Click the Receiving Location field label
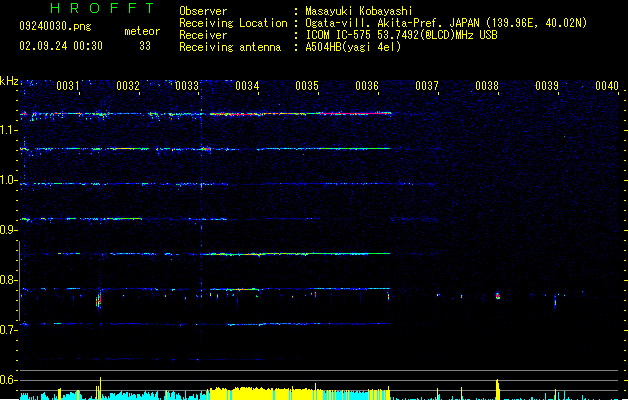629x400 pixels. point(233,23)
